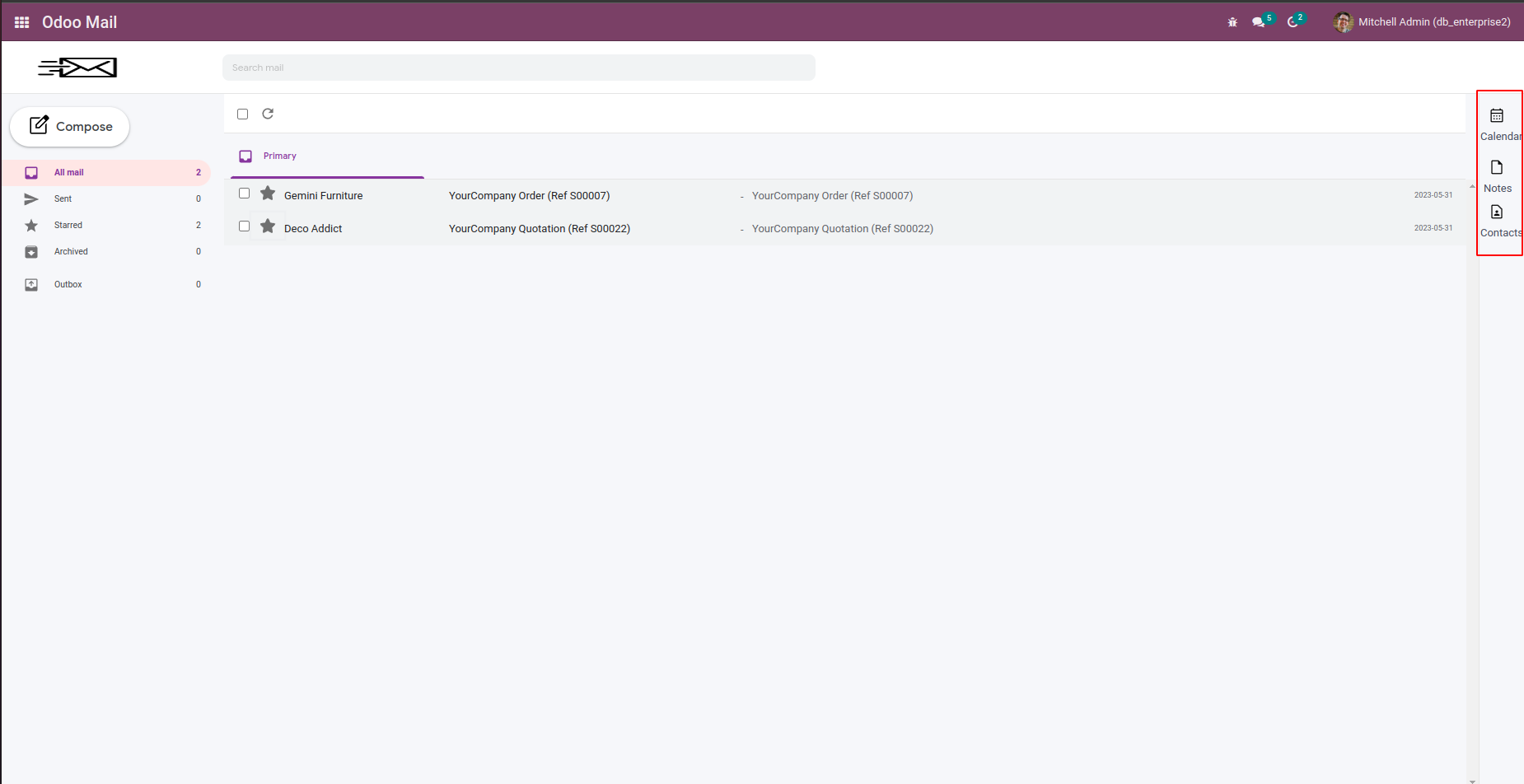Click date 2023-05-31 of Deco Addict mail
The width and height of the screenshot is (1524, 784).
click(1433, 228)
